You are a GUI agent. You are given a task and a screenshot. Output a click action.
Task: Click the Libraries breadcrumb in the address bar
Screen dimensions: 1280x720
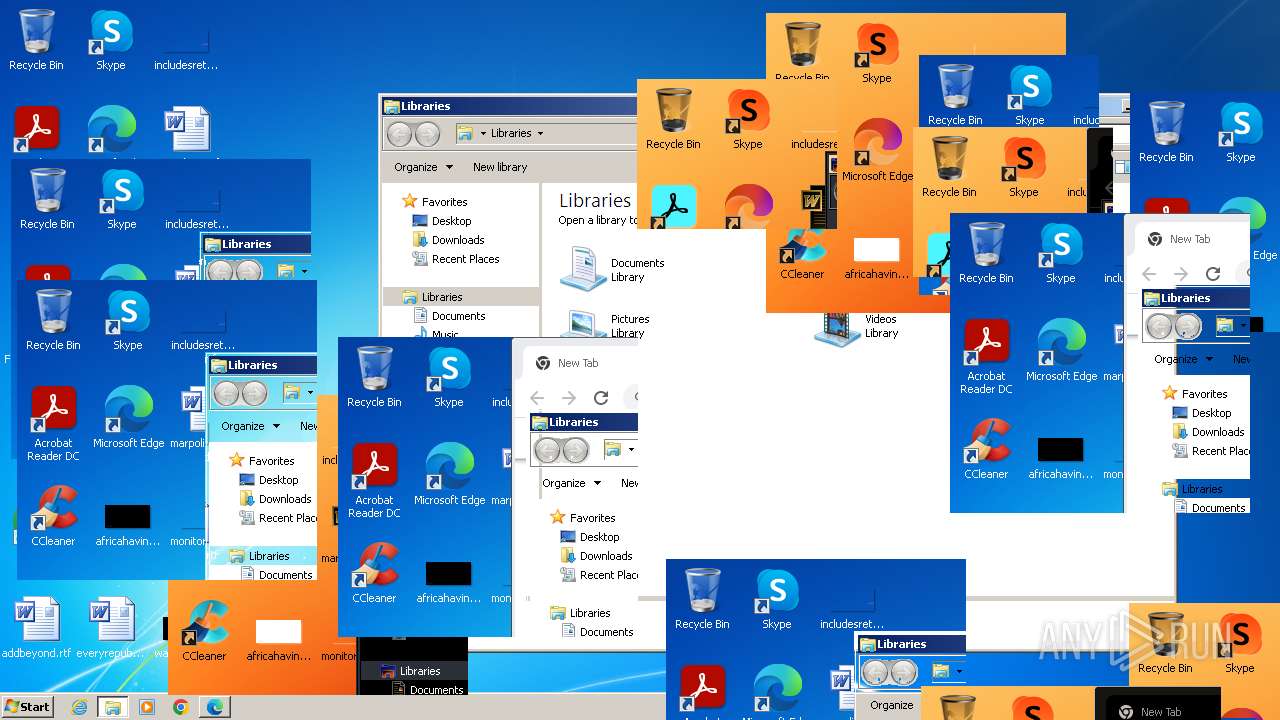511,133
